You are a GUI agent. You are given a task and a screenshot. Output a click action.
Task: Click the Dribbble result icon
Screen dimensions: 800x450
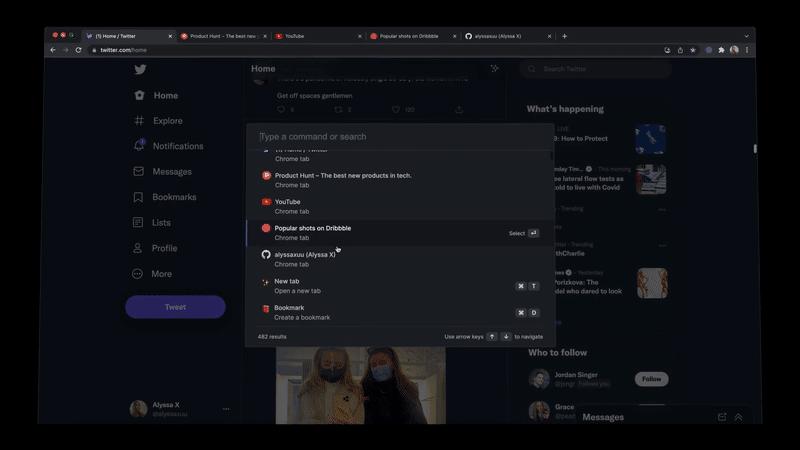click(x=266, y=228)
